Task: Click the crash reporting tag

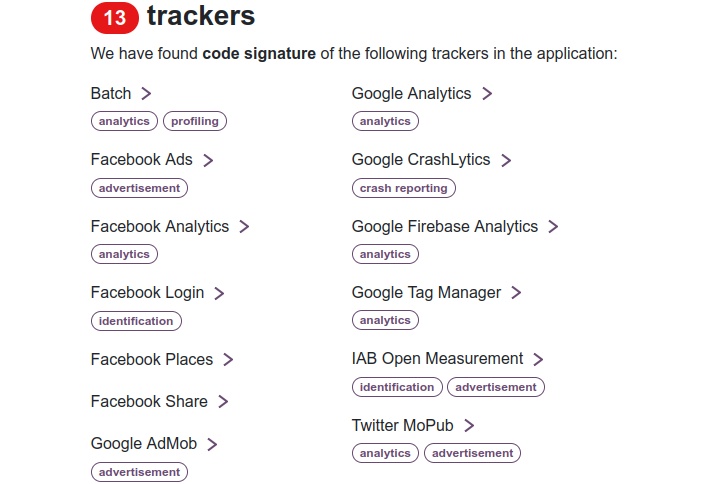Action: pyautogui.click(x=404, y=188)
